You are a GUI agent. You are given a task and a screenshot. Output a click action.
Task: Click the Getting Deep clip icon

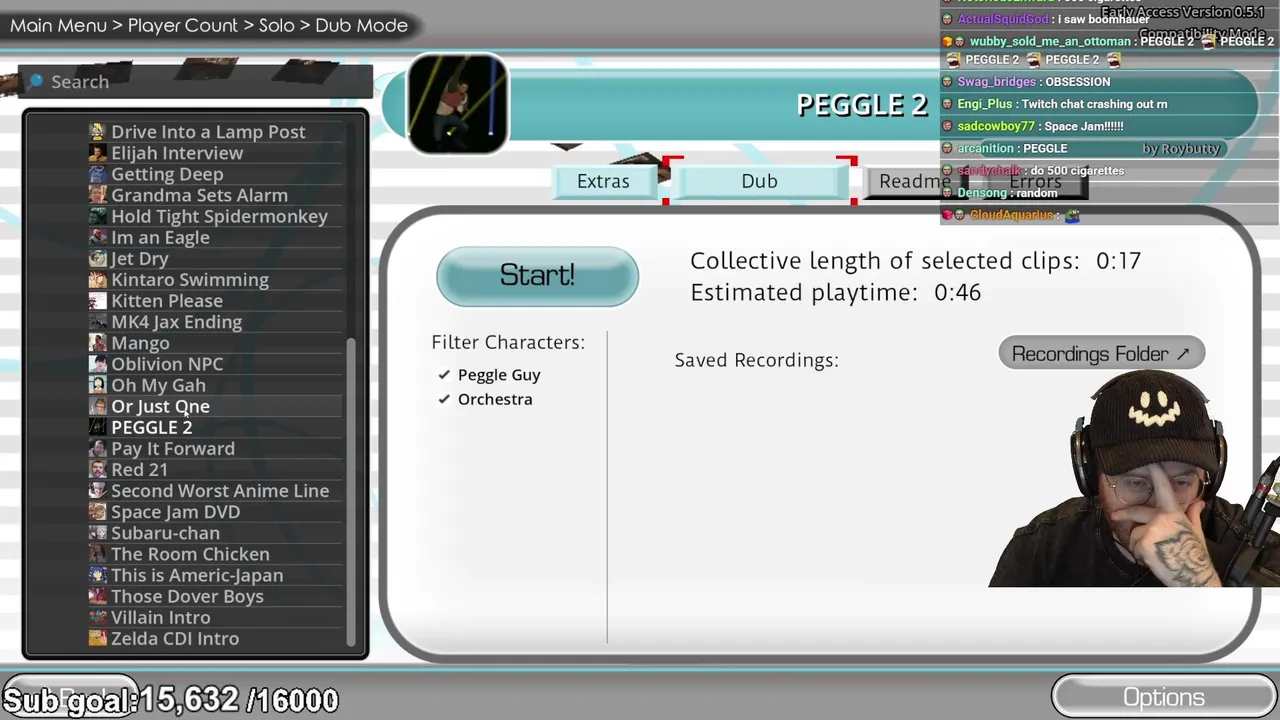coord(97,174)
